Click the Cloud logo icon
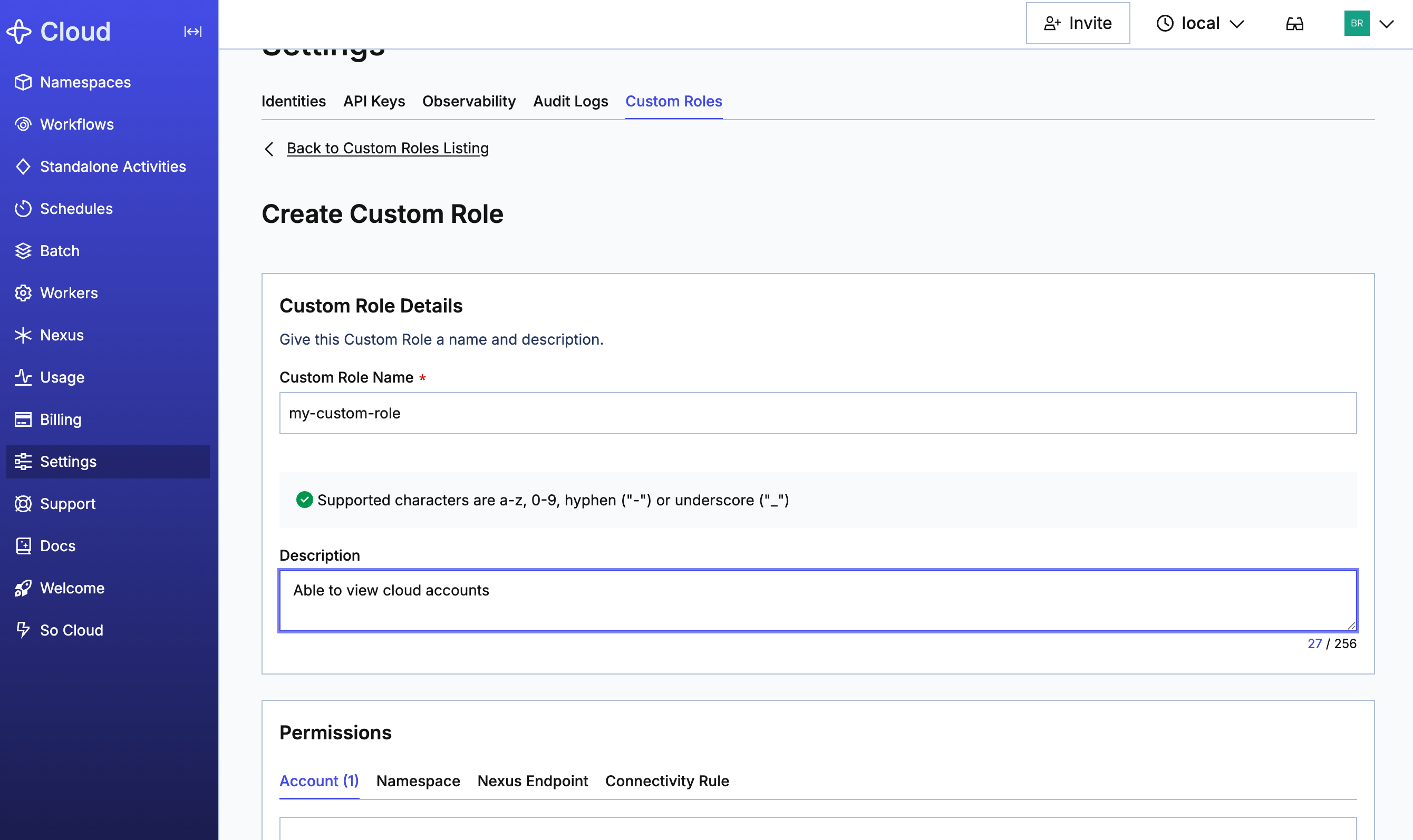Viewport: 1413px width, 840px height. [20, 31]
